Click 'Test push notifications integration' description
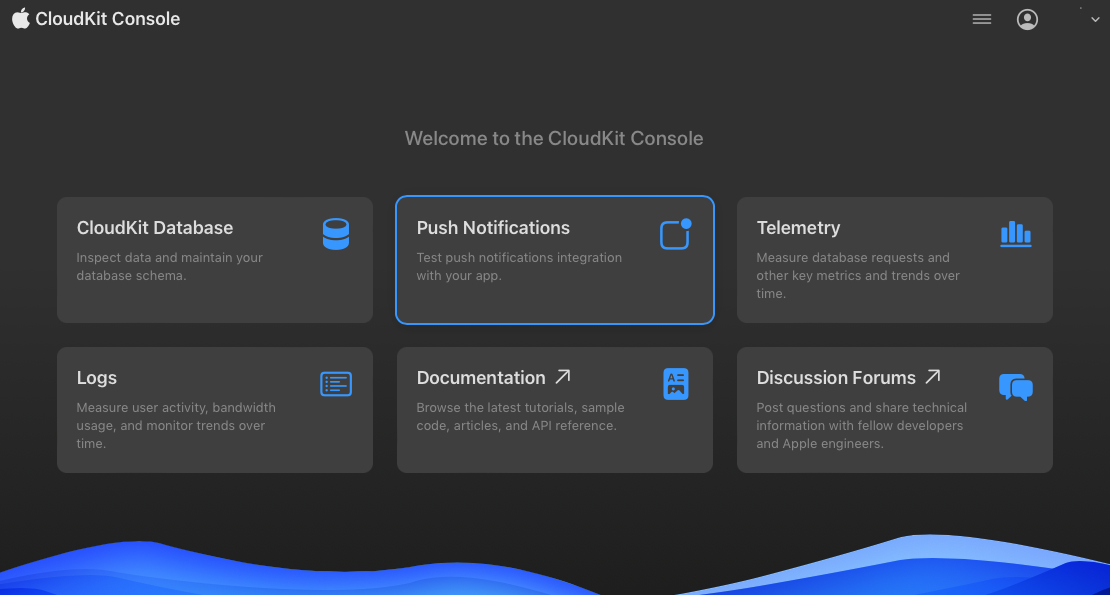Viewport: 1110px width, 595px height. (x=519, y=267)
